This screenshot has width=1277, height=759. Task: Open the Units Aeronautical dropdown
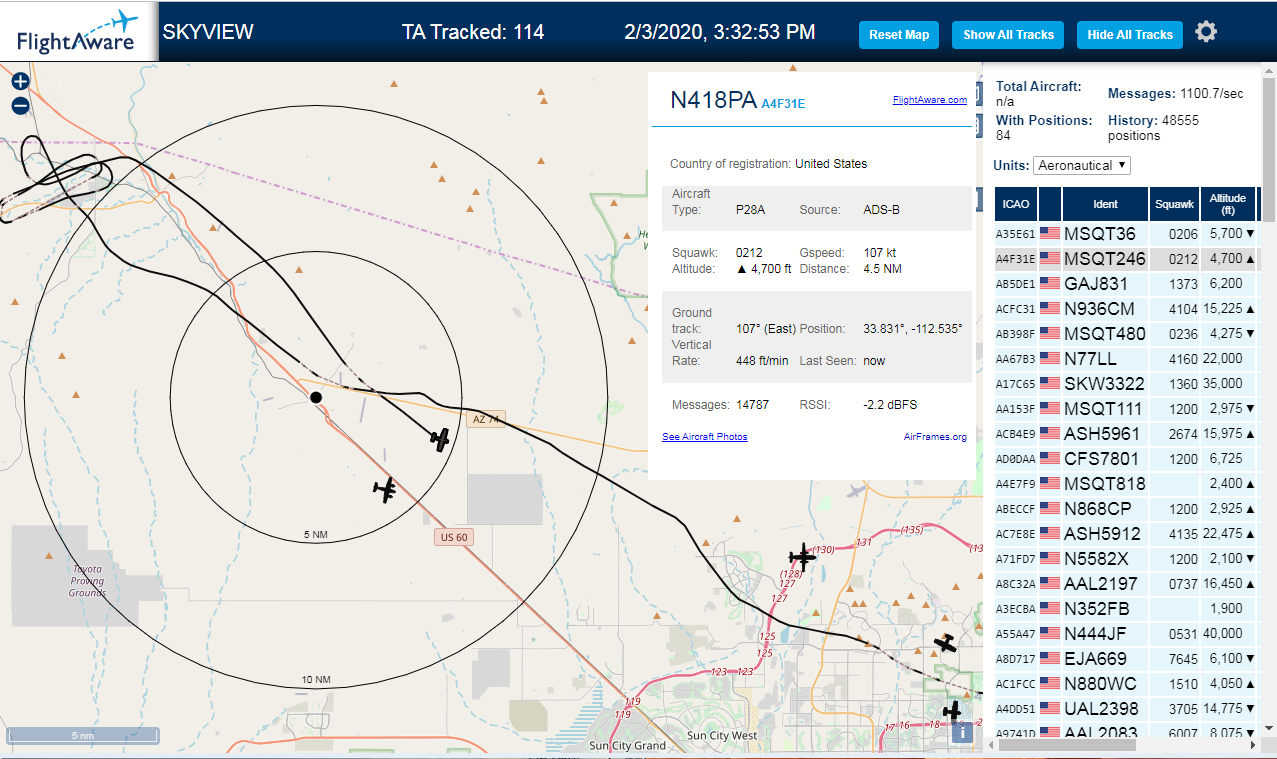(x=1082, y=165)
